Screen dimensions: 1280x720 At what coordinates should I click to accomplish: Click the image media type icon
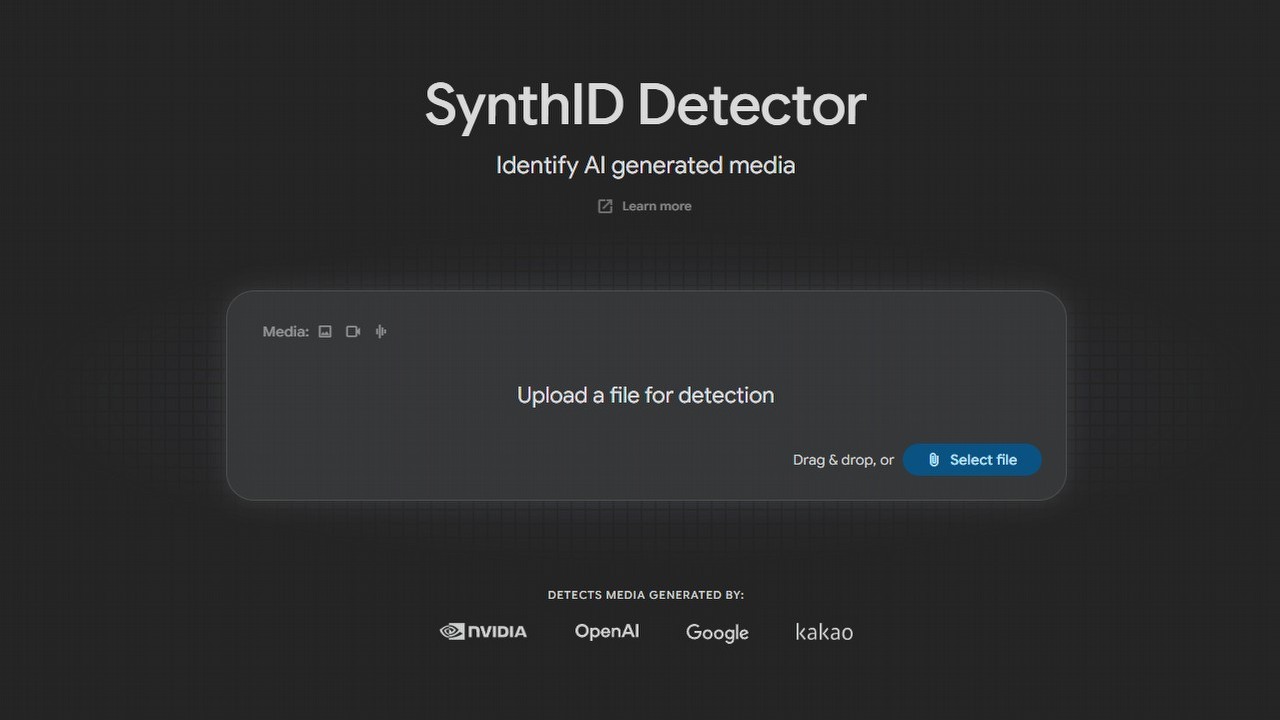(325, 331)
